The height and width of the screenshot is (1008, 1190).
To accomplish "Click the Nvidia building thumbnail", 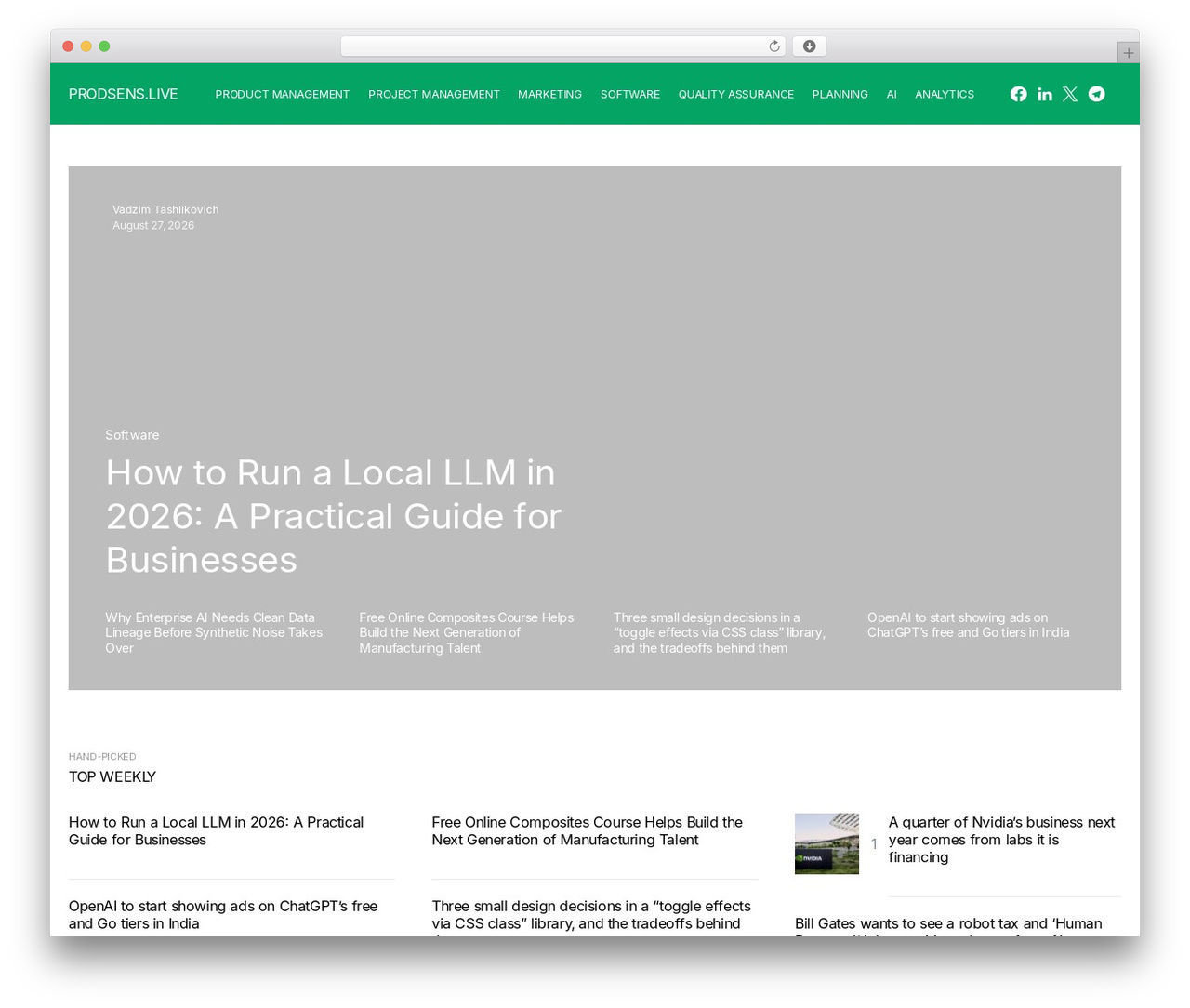I will pos(826,843).
